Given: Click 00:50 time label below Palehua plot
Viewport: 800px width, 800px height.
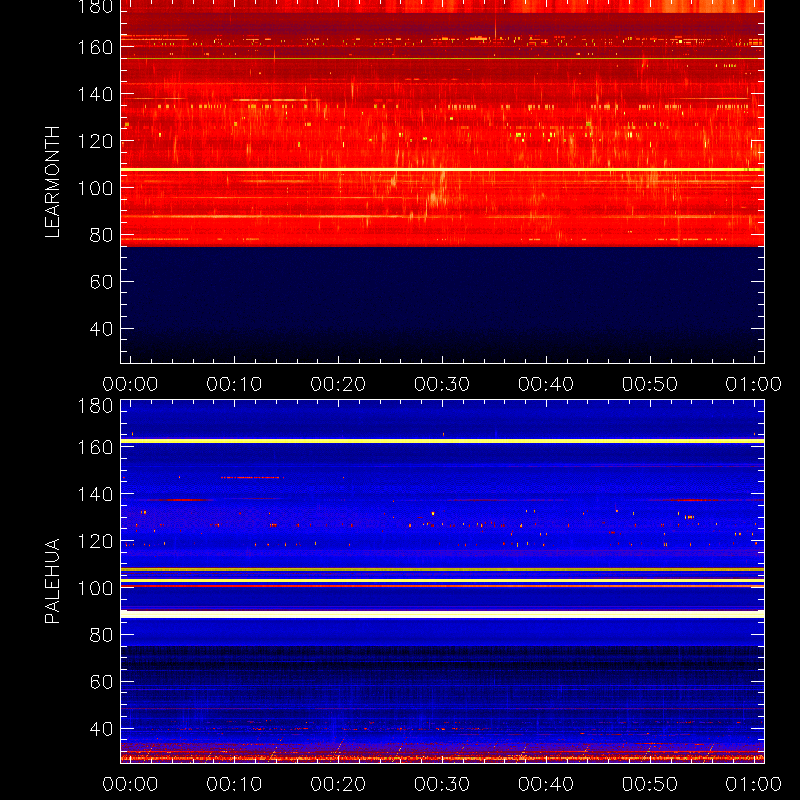Looking at the screenshot, I should pyautogui.click(x=649, y=784).
